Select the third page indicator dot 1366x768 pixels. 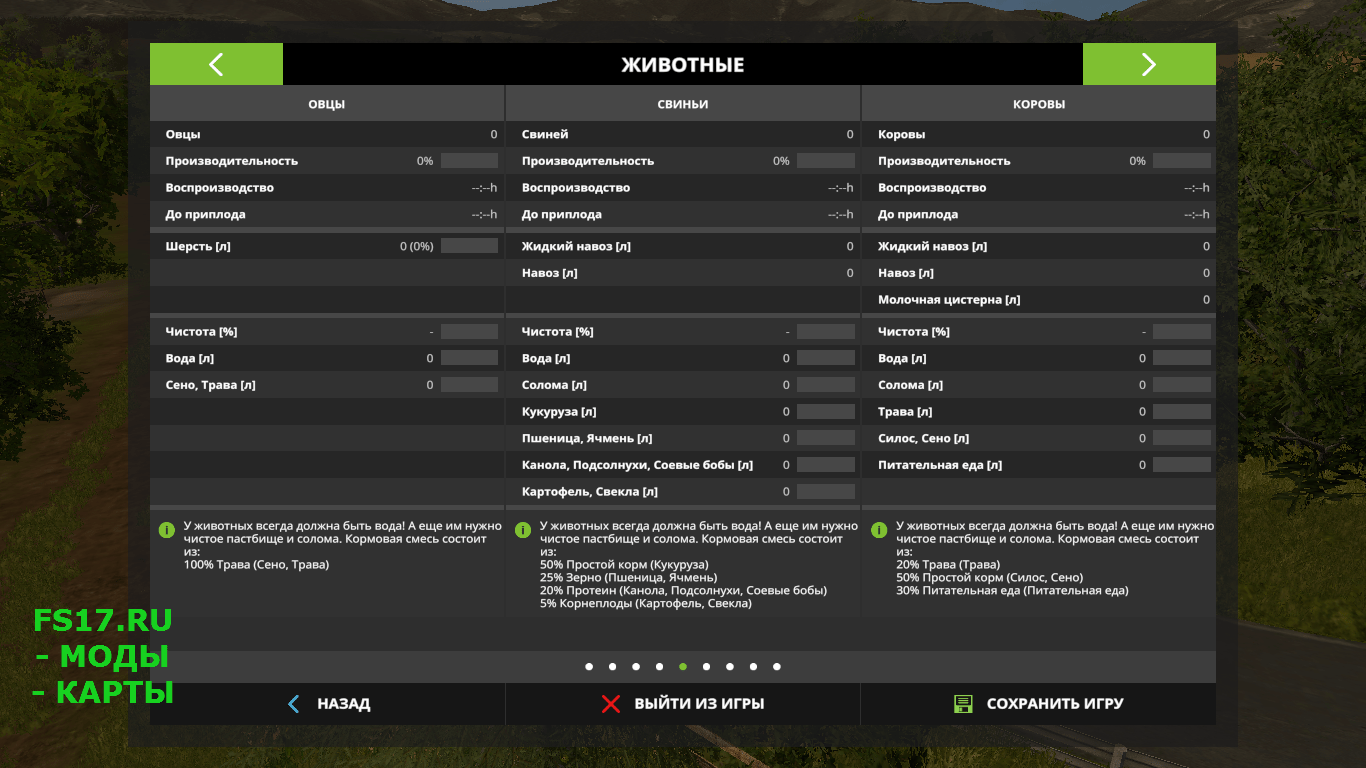coord(636,667)
